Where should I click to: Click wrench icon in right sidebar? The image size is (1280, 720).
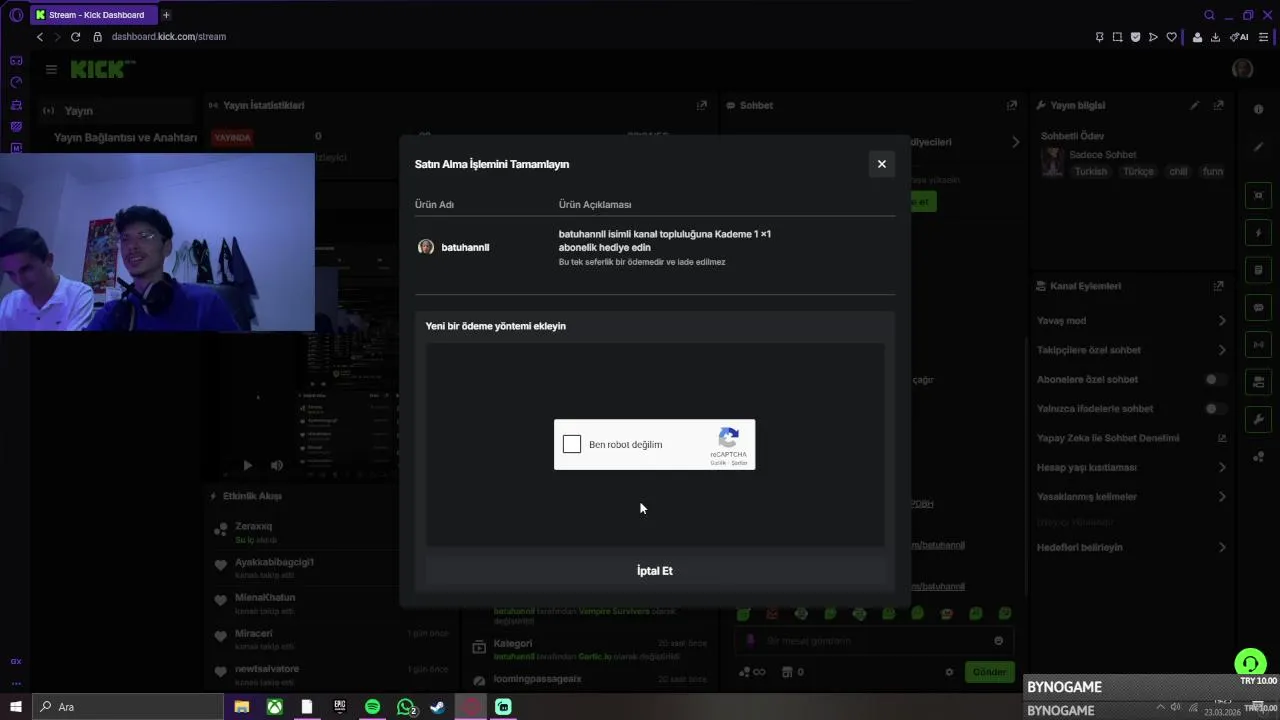pos(1259,419)
